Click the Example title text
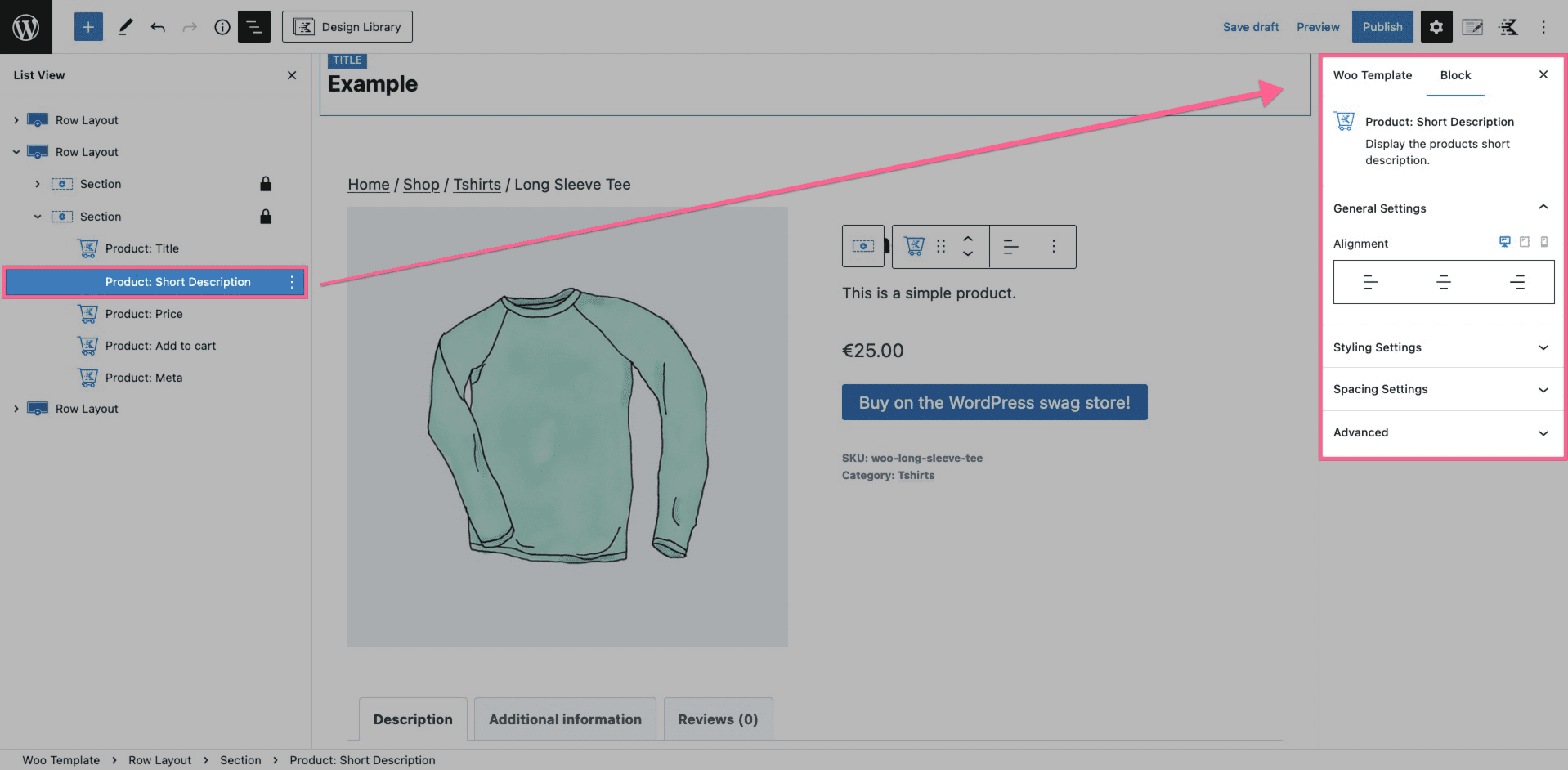This screenshot has height=770, width=1568. 373,84
